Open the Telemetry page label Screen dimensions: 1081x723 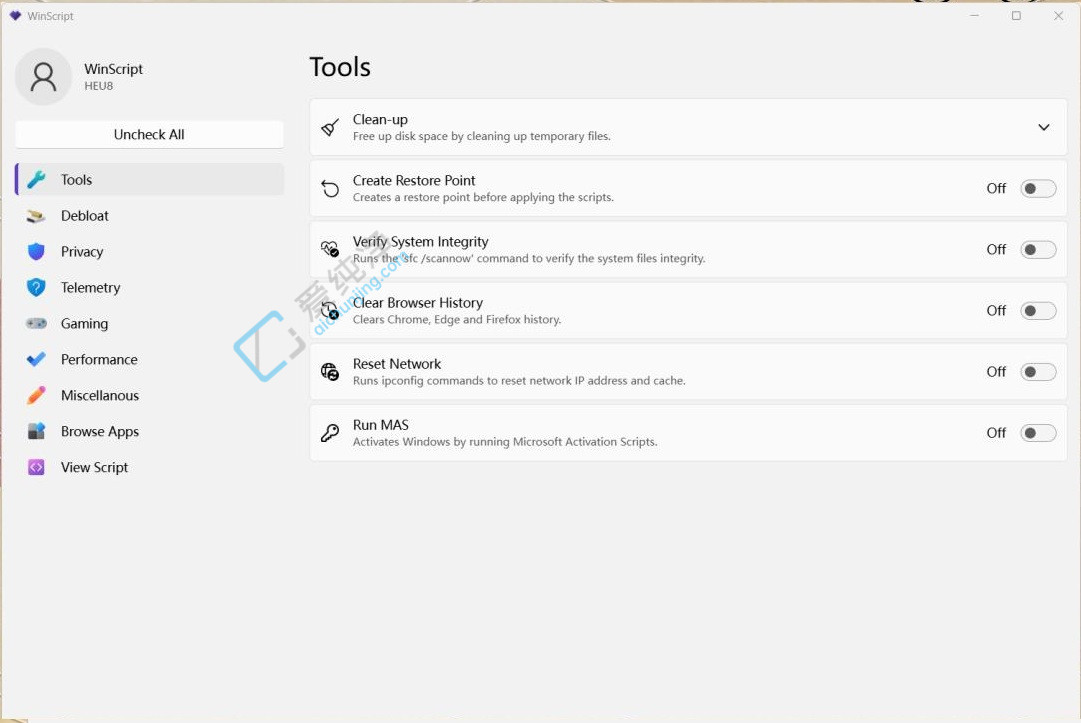coord(90,288)
